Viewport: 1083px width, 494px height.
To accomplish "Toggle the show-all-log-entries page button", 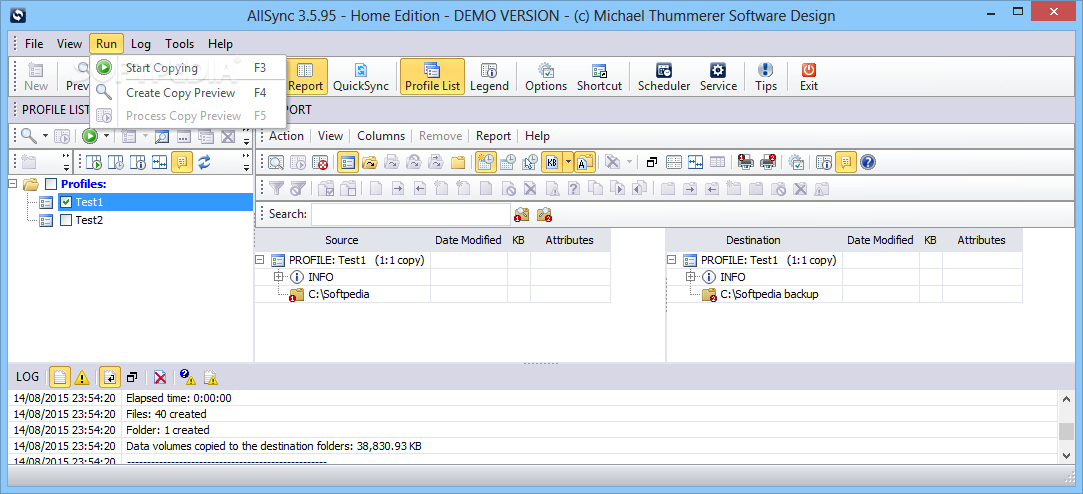I will tap(60, 377).
